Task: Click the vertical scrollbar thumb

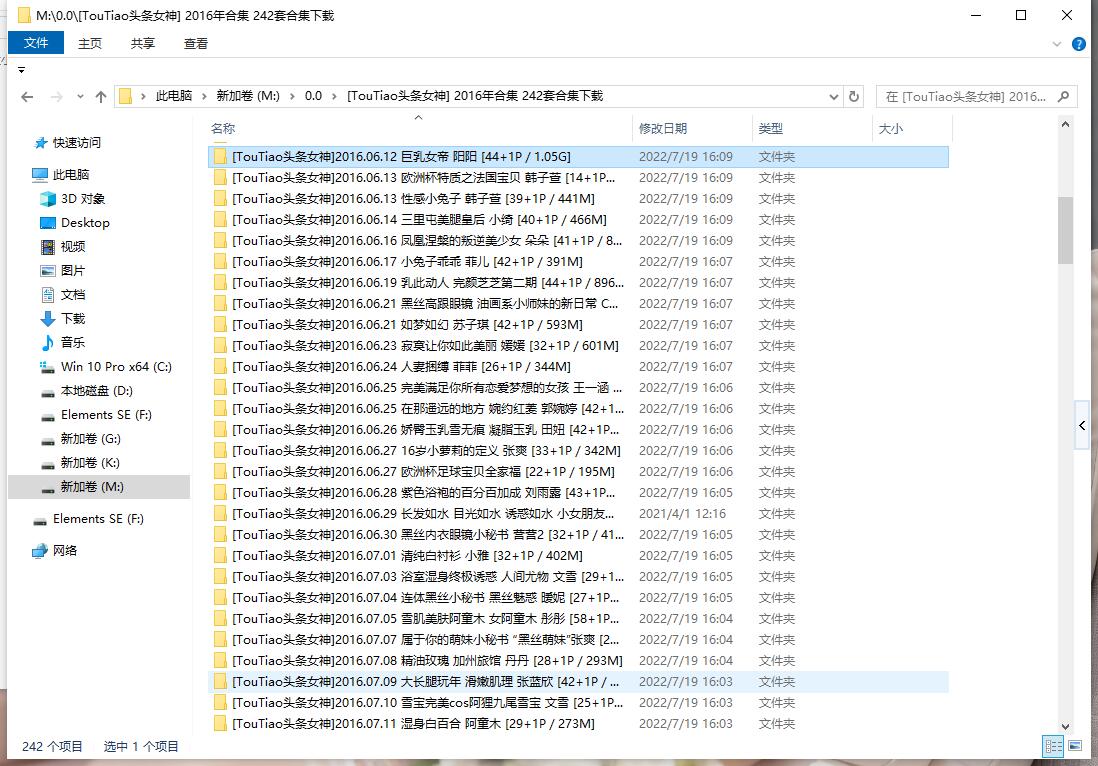Action: (x=1065, y=230)
